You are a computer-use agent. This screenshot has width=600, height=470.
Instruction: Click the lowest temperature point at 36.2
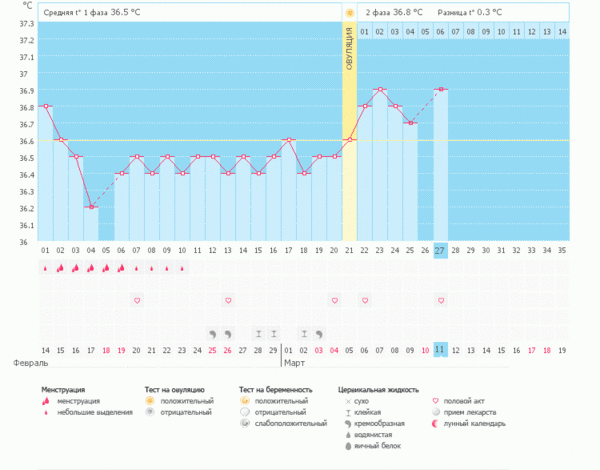pyautogui.click(x=91, y=207)
